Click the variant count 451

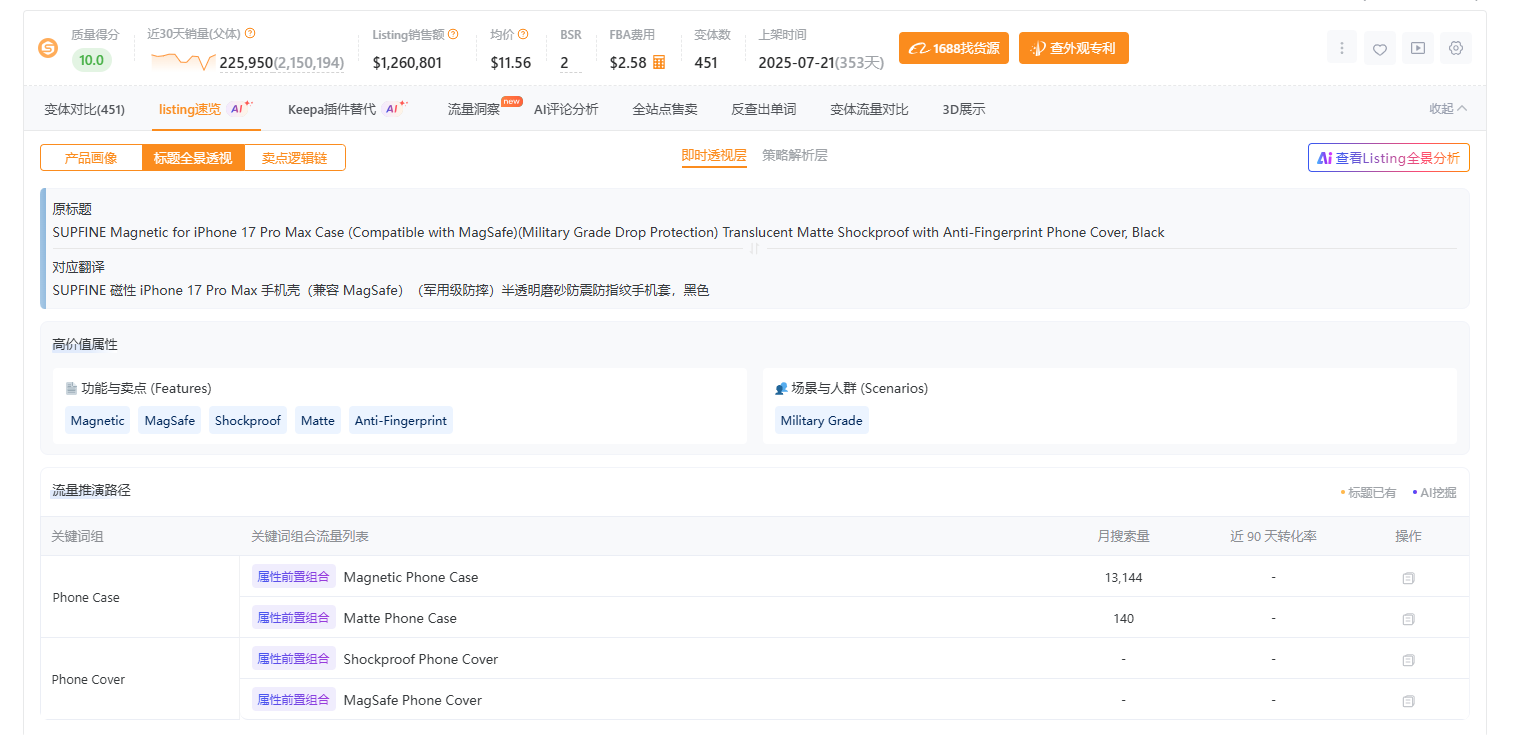coord(706,63)
